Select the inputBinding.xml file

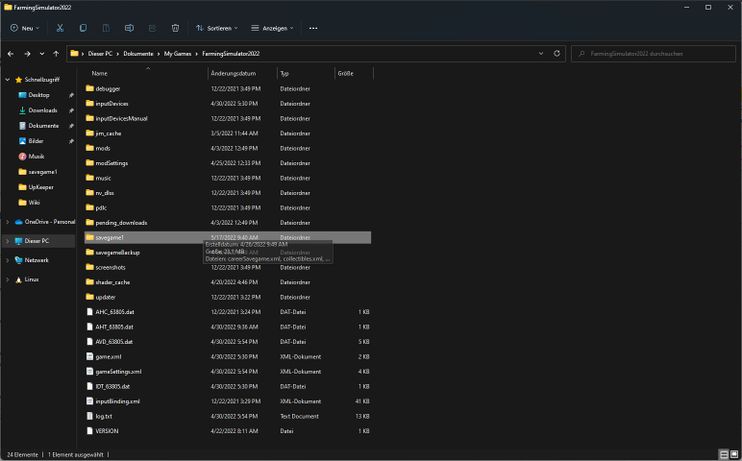(x=117, y=401)
